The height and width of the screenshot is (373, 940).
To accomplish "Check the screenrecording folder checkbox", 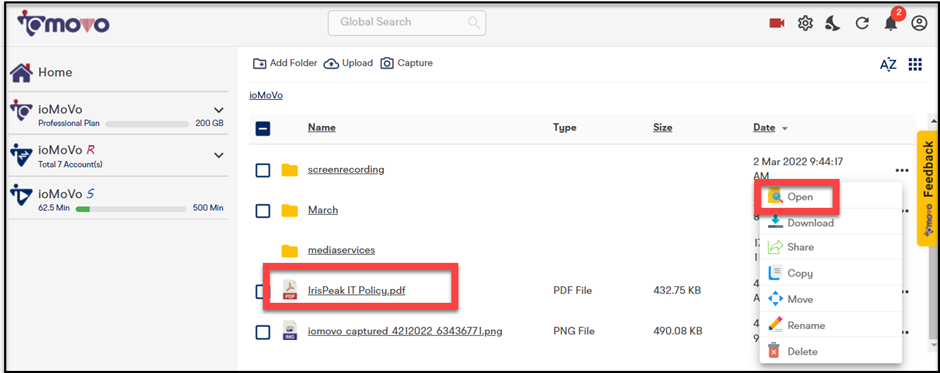I will click(x=263, y=170).
